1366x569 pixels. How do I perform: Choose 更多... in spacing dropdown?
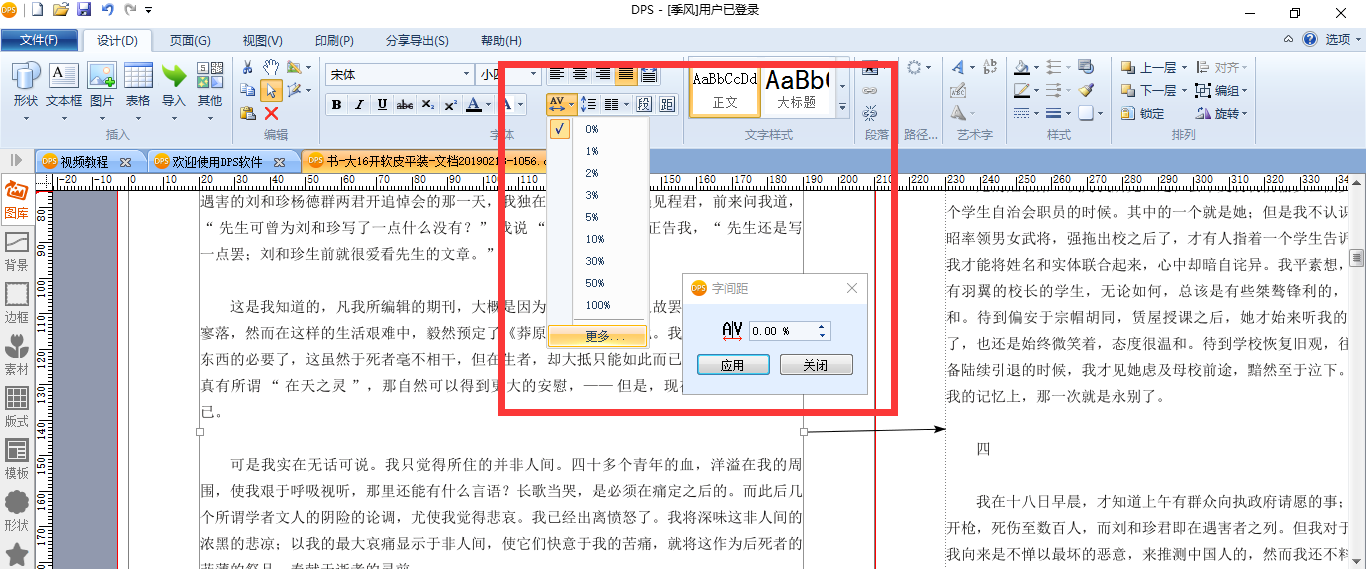coord(599,336)
